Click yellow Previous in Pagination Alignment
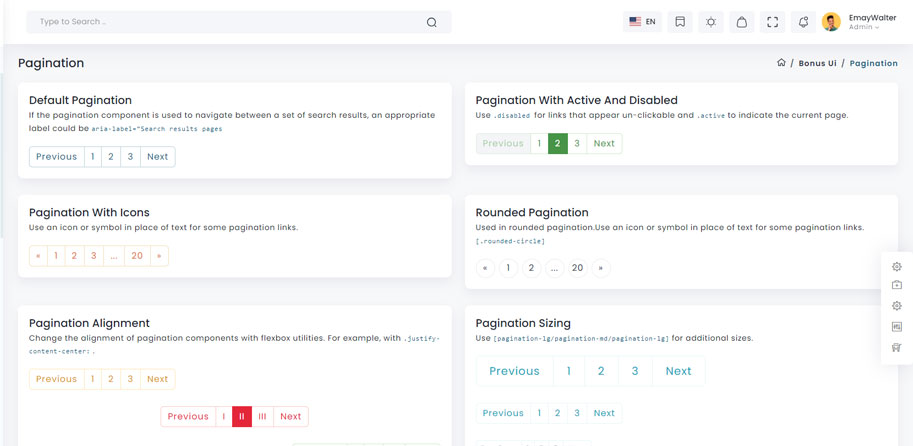 [56, 379]
